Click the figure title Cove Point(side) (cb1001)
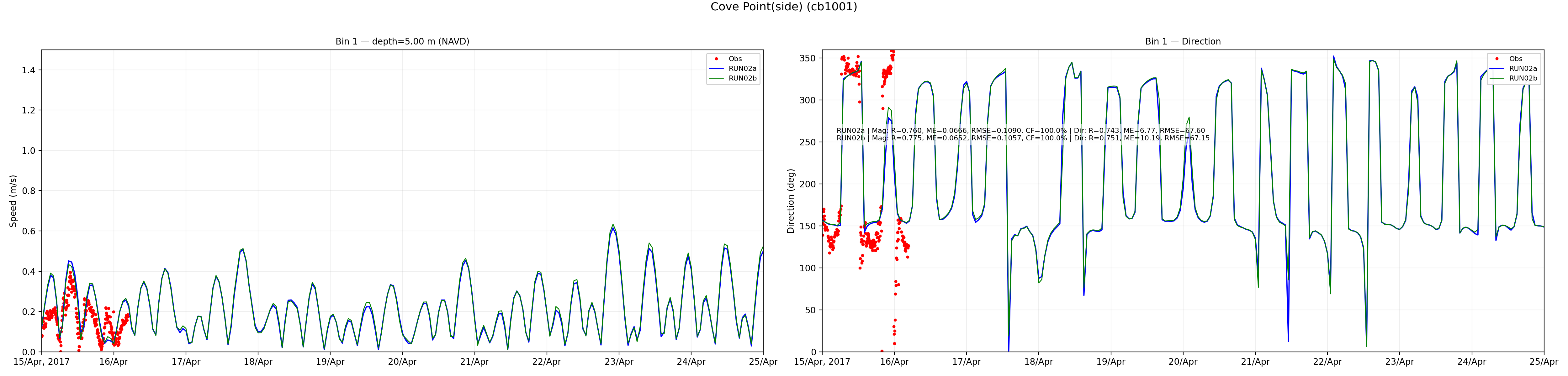Image resolution: width=1568 pixels, height=376 pixels. click(x=783, y=7)
